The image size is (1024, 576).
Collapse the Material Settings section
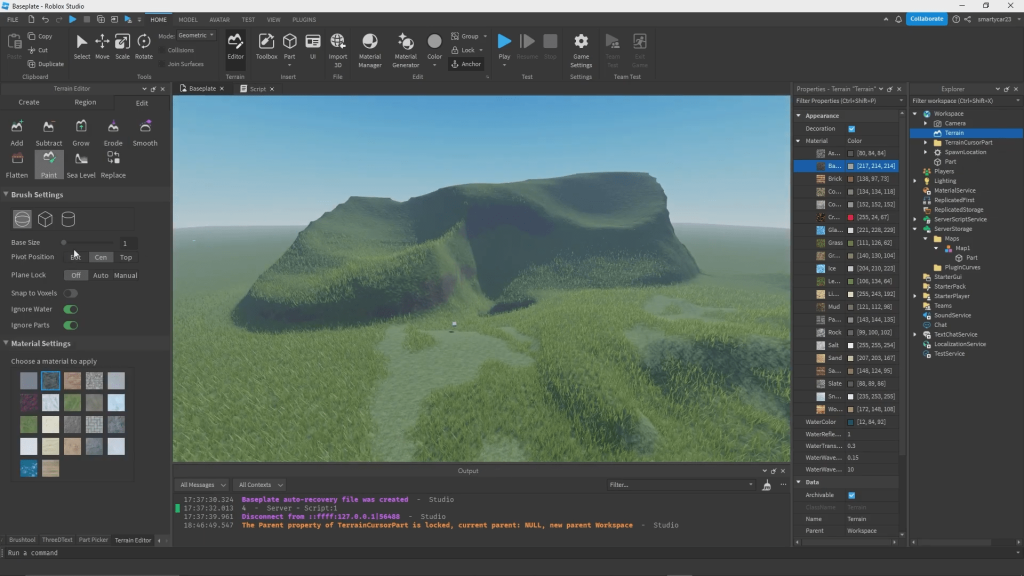6,344
